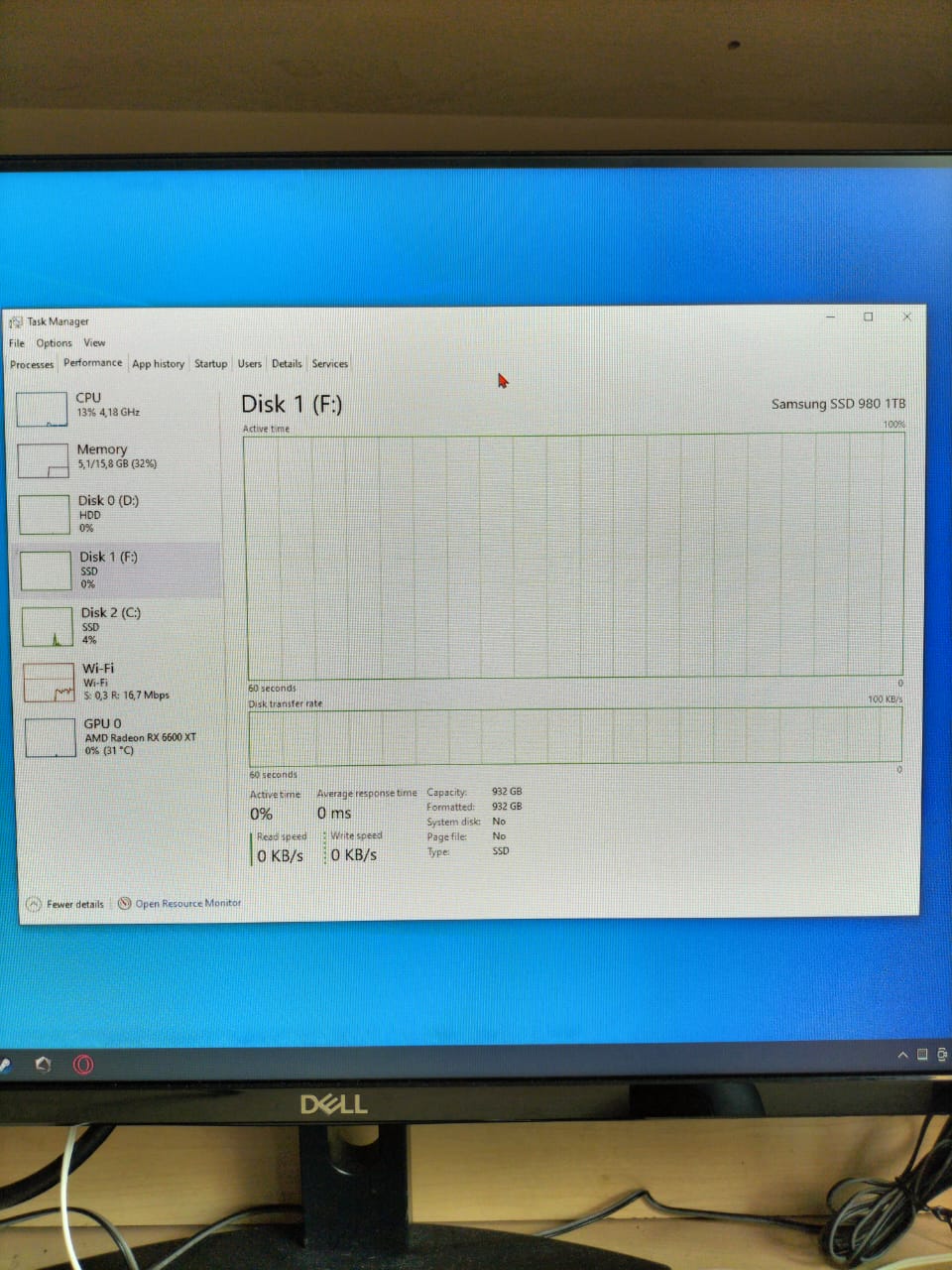Switch to the Processes tab
This screenshot has width=952, height=1270.
(x=32, y=364)
